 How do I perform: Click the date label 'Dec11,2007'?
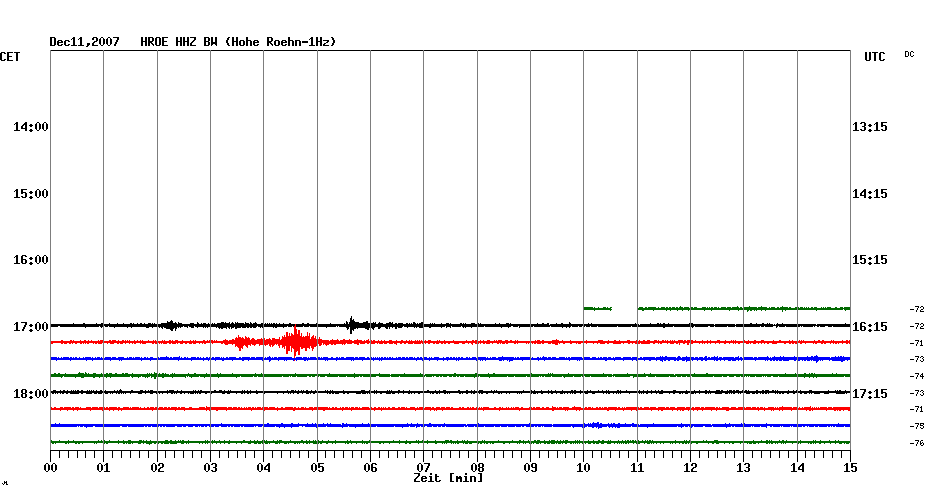(84, 42)
